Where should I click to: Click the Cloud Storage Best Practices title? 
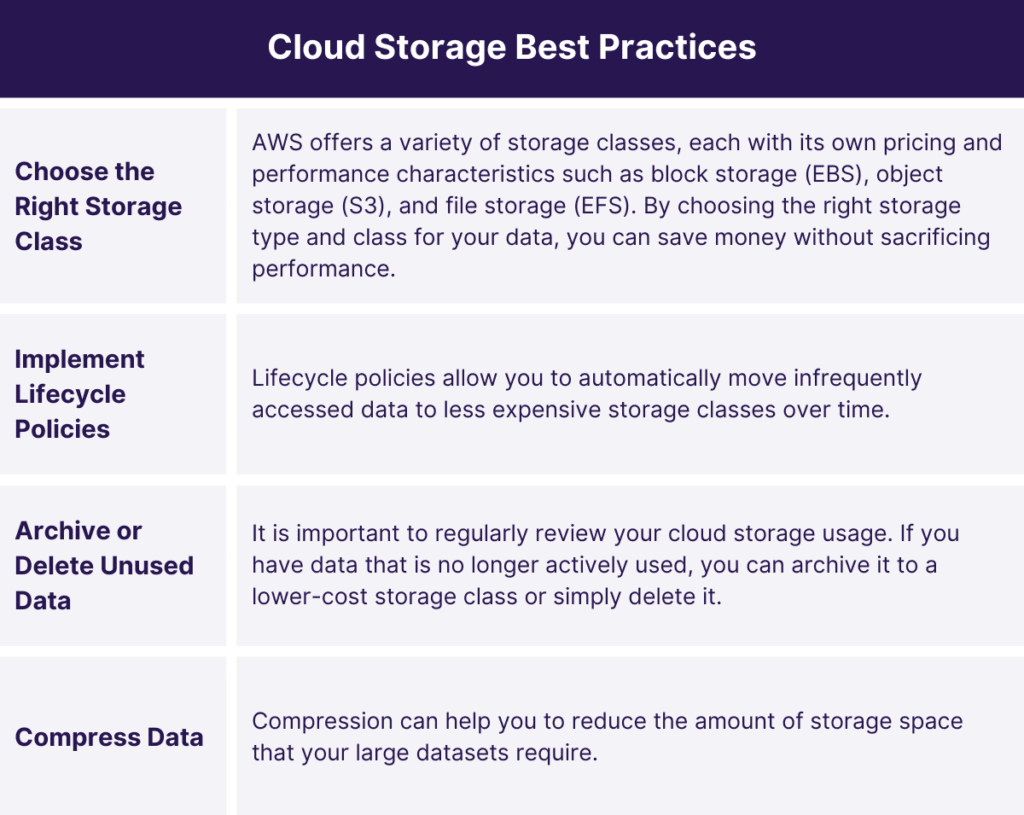pos(511,47)
